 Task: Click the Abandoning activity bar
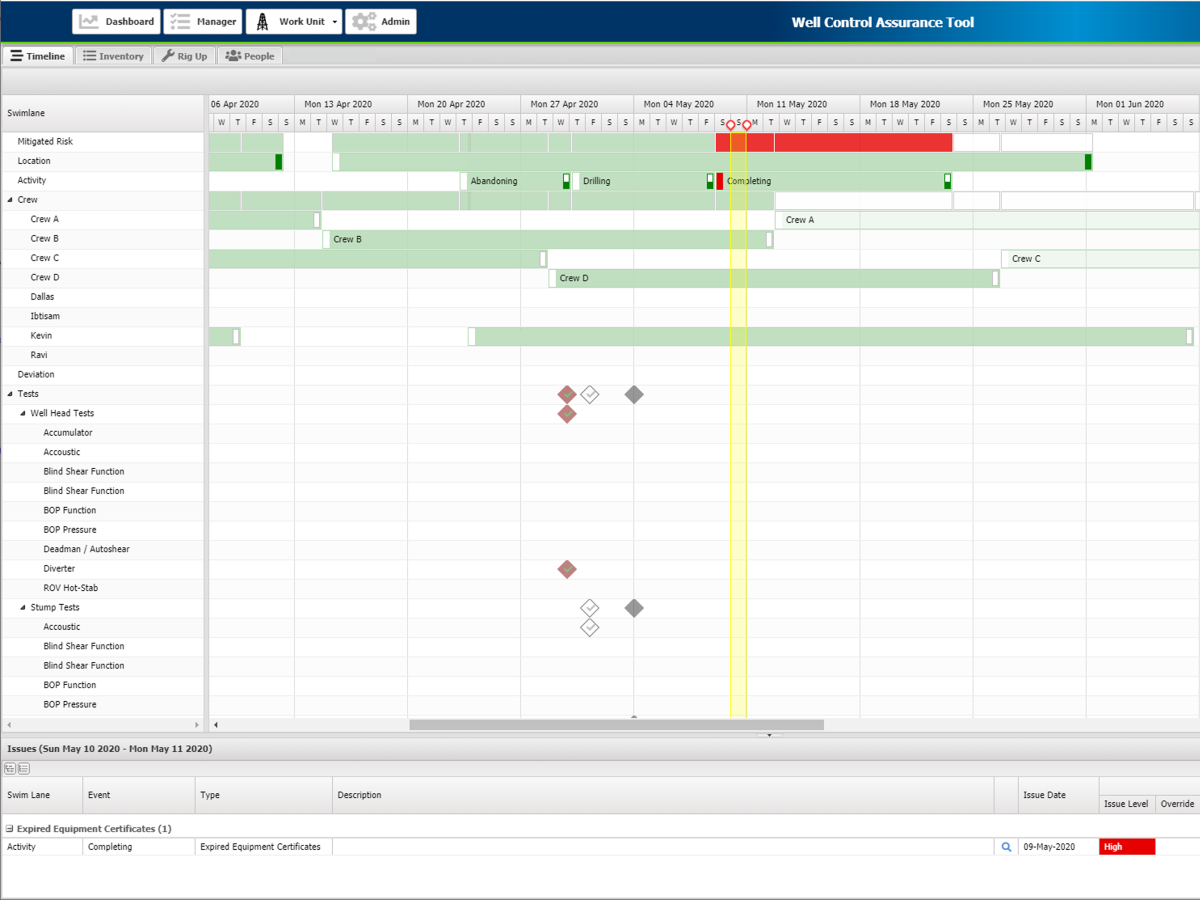coord(512,181)
